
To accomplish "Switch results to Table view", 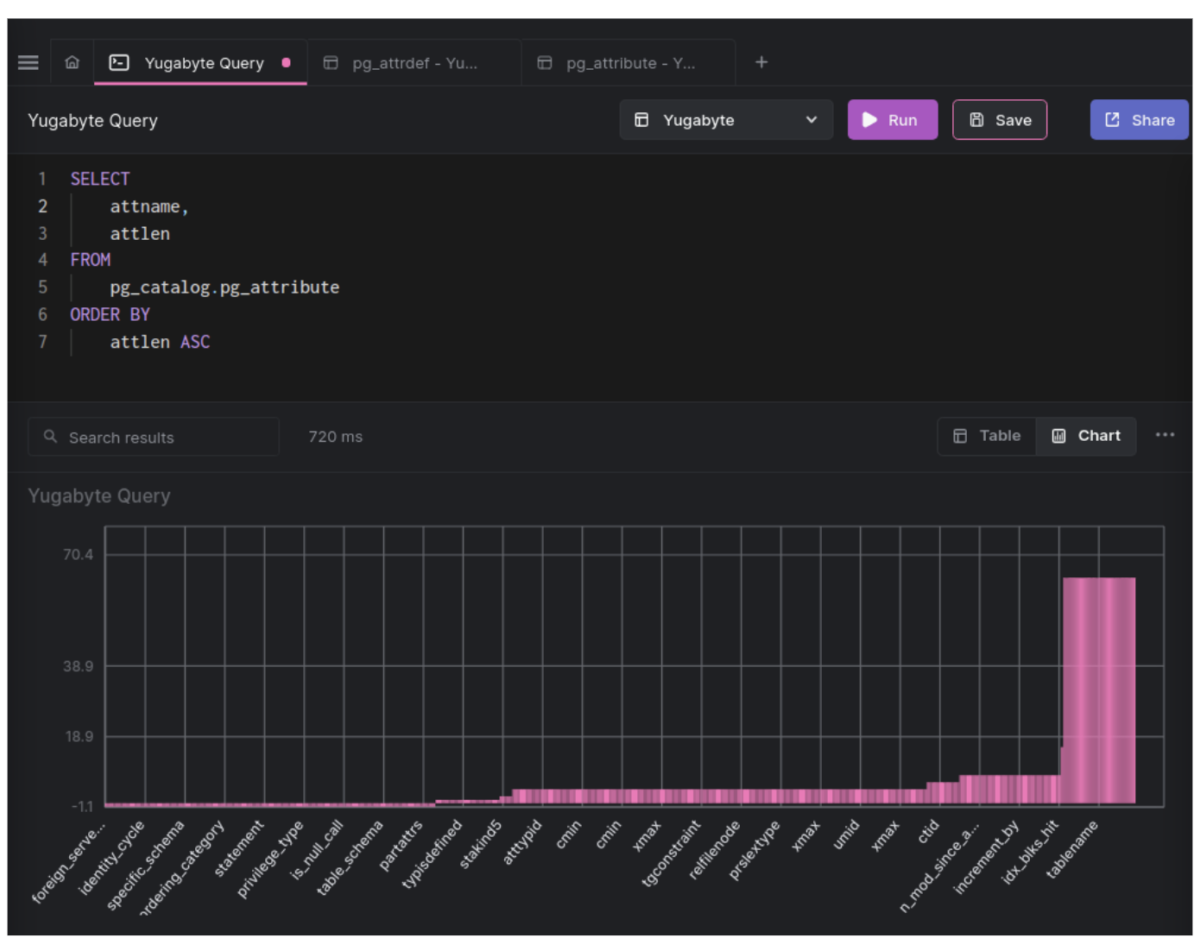I will pyautogui.click(x=986, y=435).
